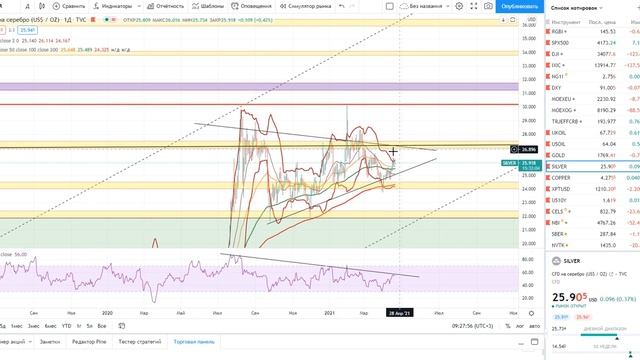Viewport: 640px width, 360px height.
Task: Switch to Редактор Pine tab
Action: click(x=89, y=342)
